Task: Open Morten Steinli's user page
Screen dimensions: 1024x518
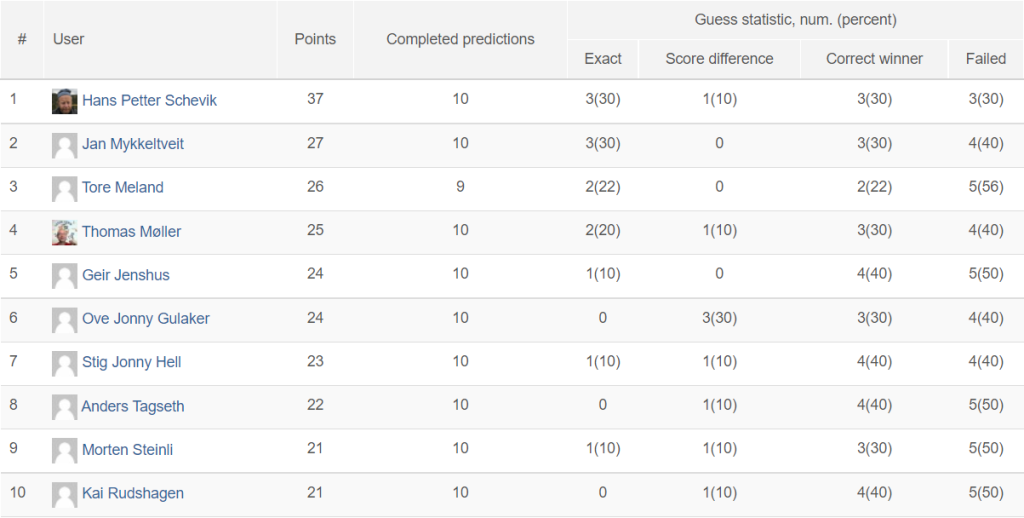Action: tap(127, 450)
